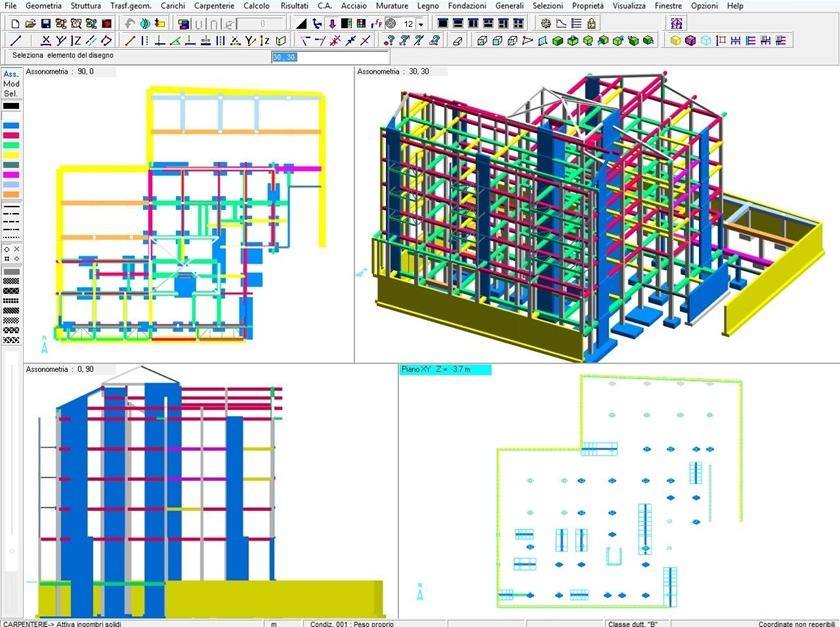The image size is (840, 627).
Task: Open the Fondazioni menu
Action: click(x=466, y=6)
